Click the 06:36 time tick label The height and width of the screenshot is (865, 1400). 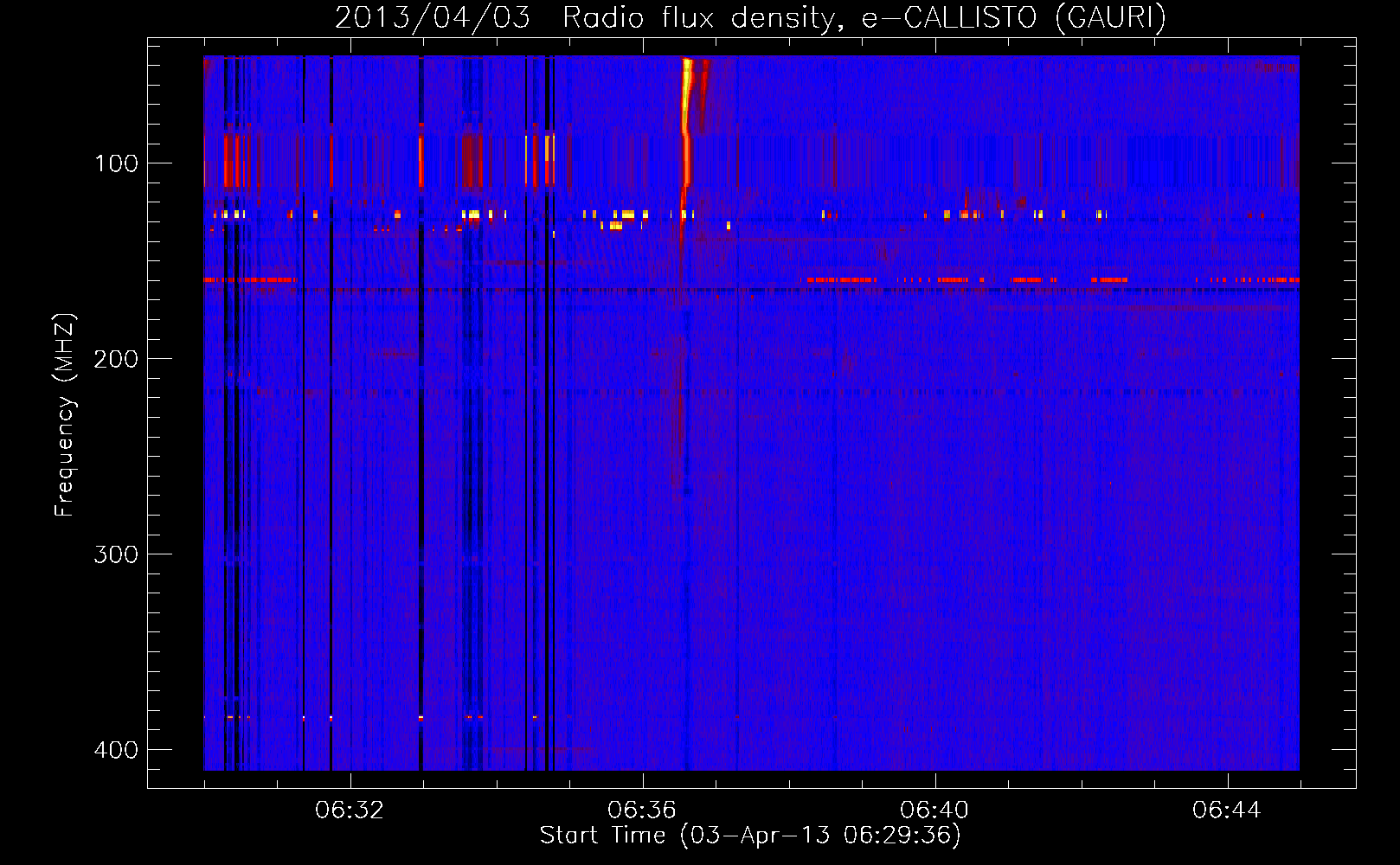(642, 810)
